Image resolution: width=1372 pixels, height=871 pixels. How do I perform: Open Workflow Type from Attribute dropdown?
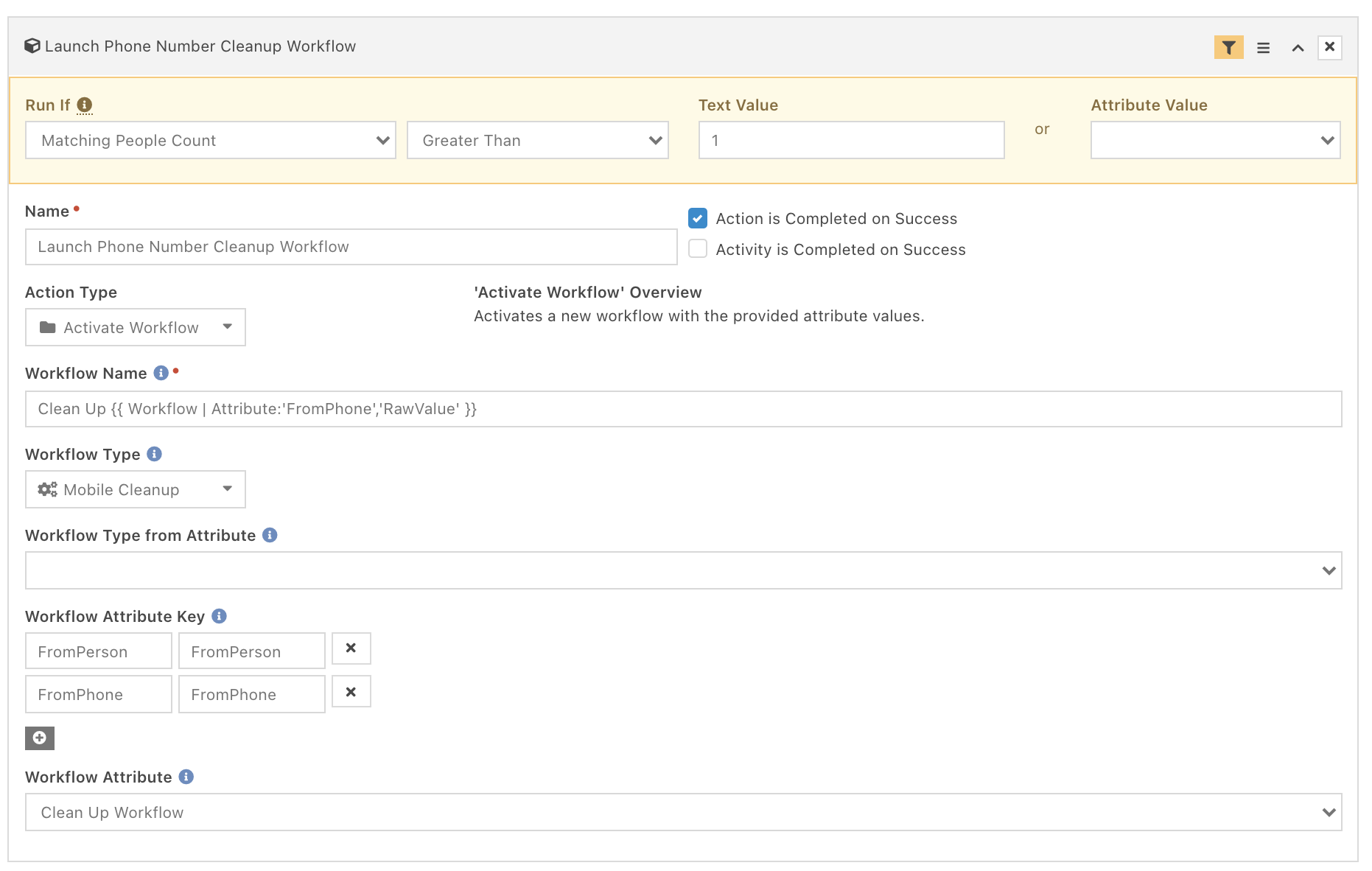pyautogui.click(x=683, y=570)
